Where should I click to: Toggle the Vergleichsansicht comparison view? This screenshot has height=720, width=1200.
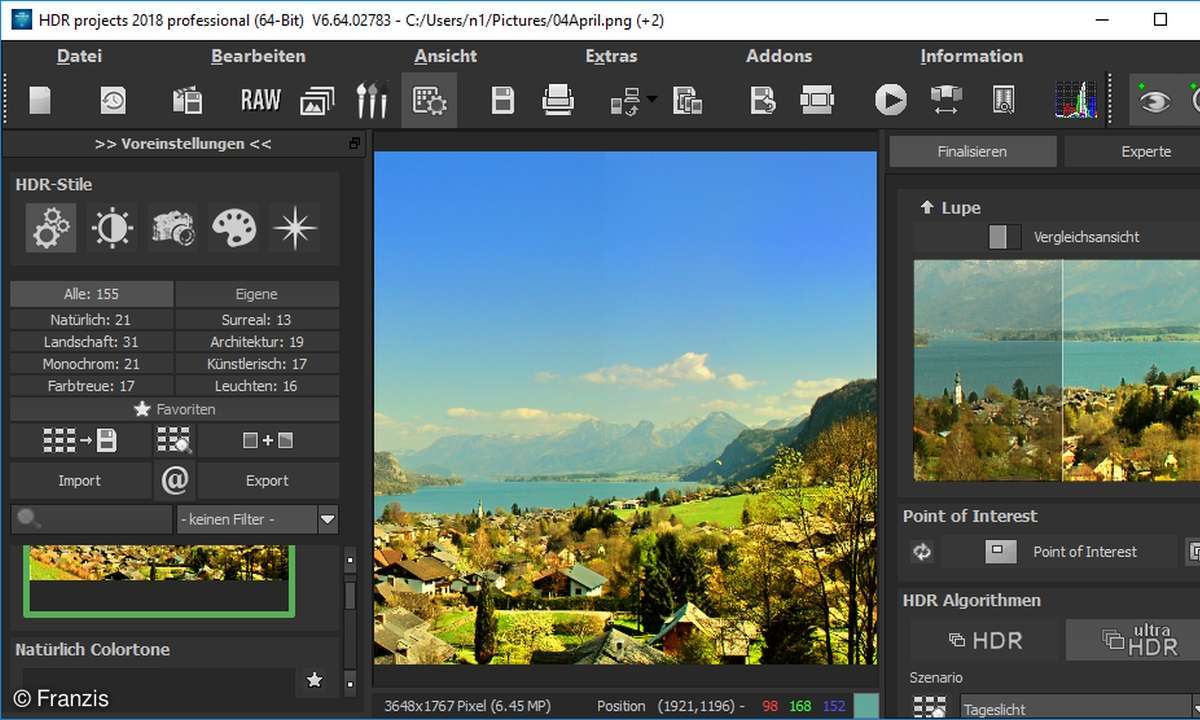[x=998, y=237]
